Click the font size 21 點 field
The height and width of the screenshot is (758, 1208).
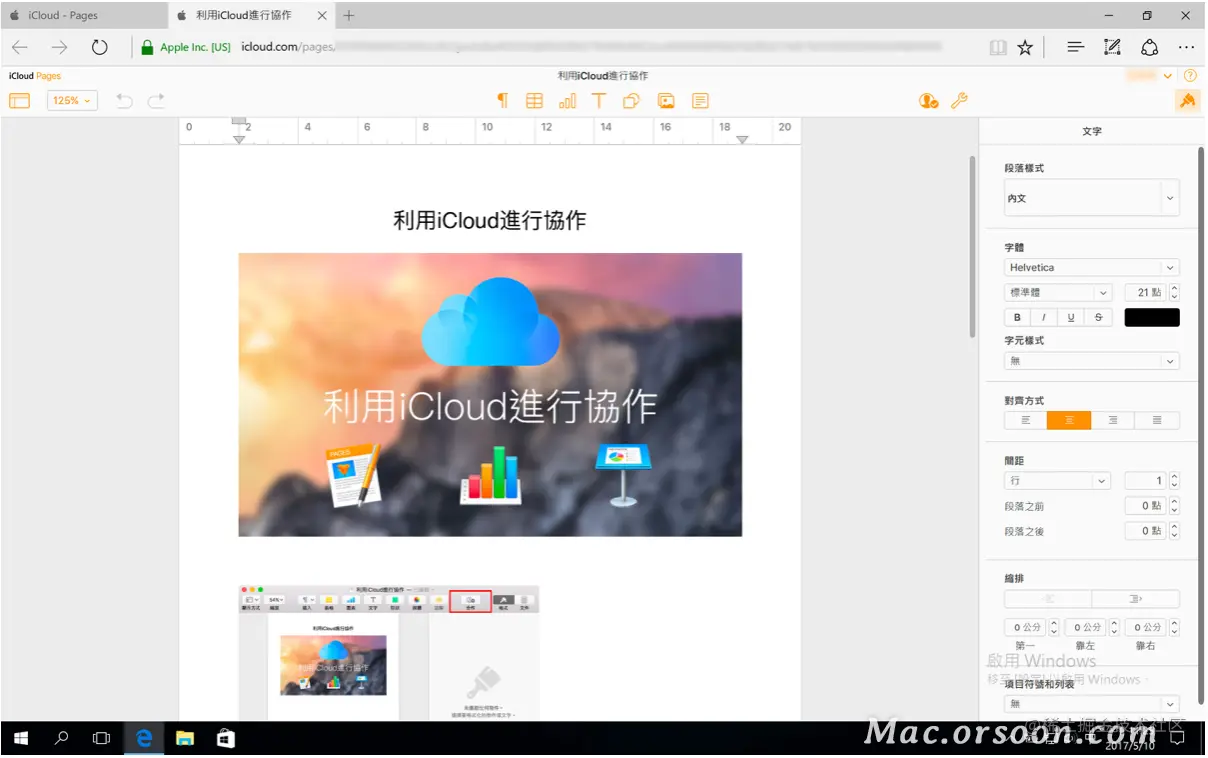pyautogui.click(x=1145, y=293)
